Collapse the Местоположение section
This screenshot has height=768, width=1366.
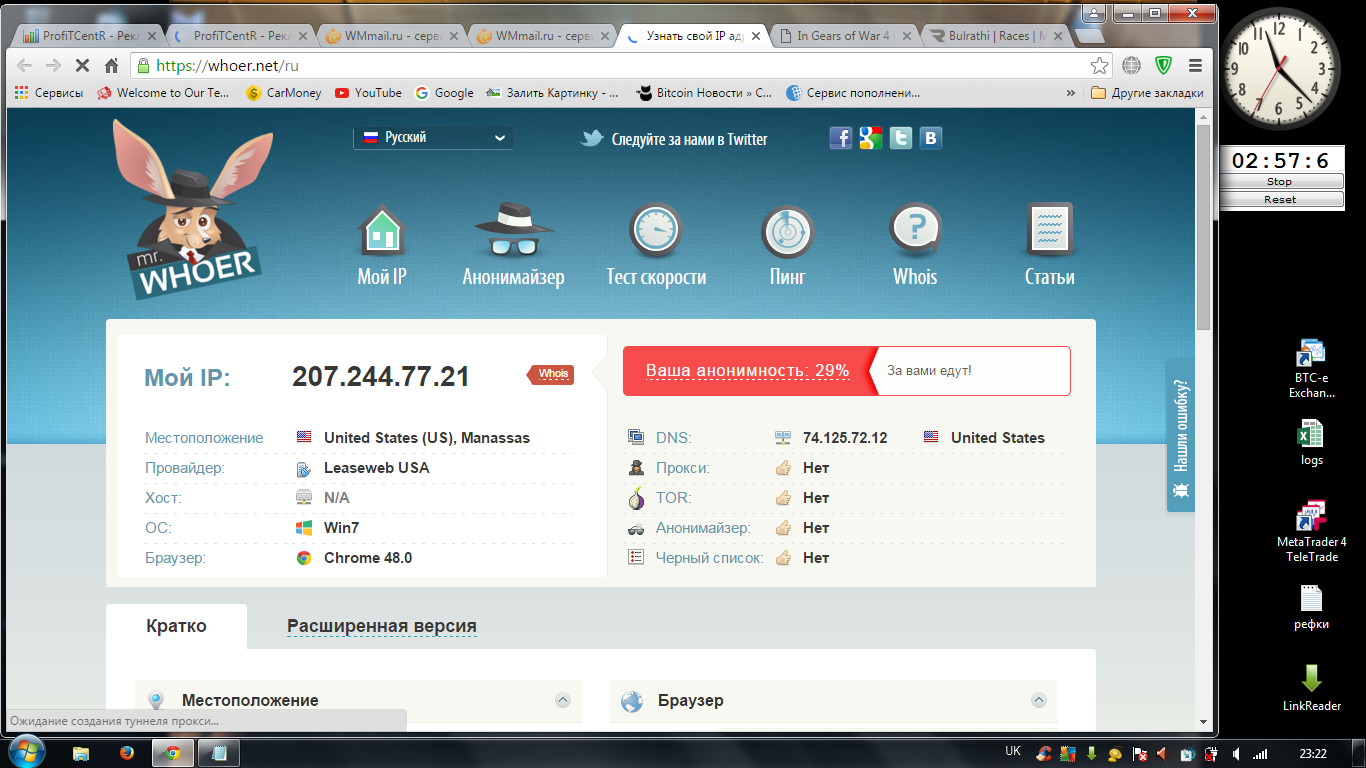pos(563,700)
